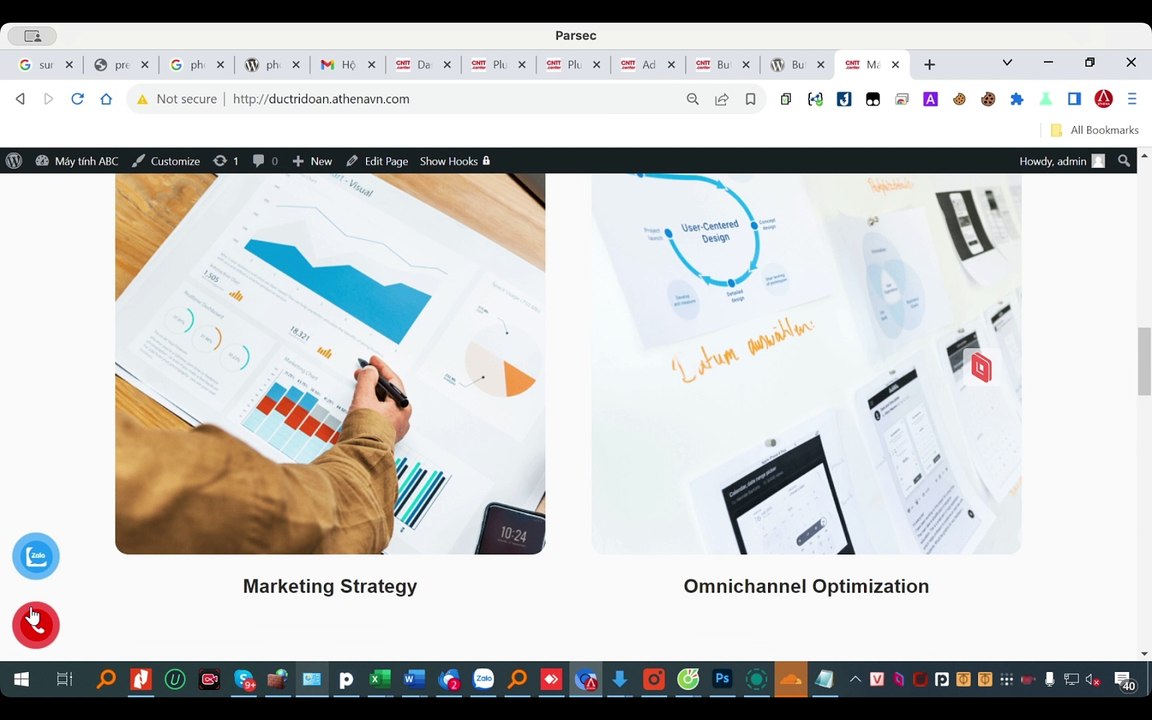Reload the page with the refresh icon

click(77, 98)
